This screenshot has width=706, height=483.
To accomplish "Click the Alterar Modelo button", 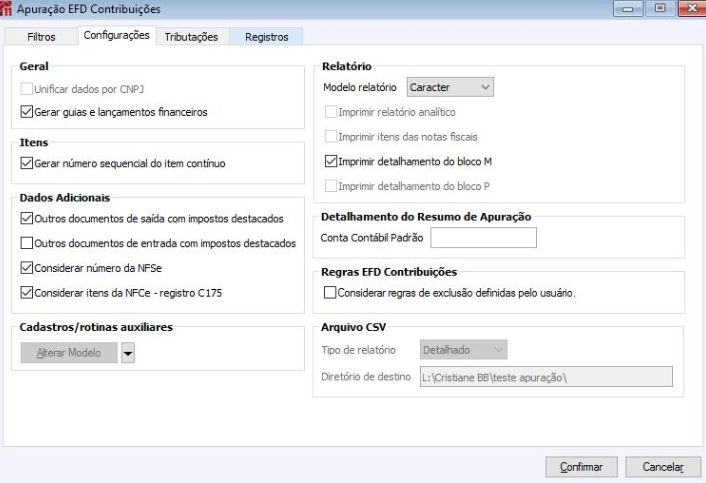I will click(x=69, y=353).
